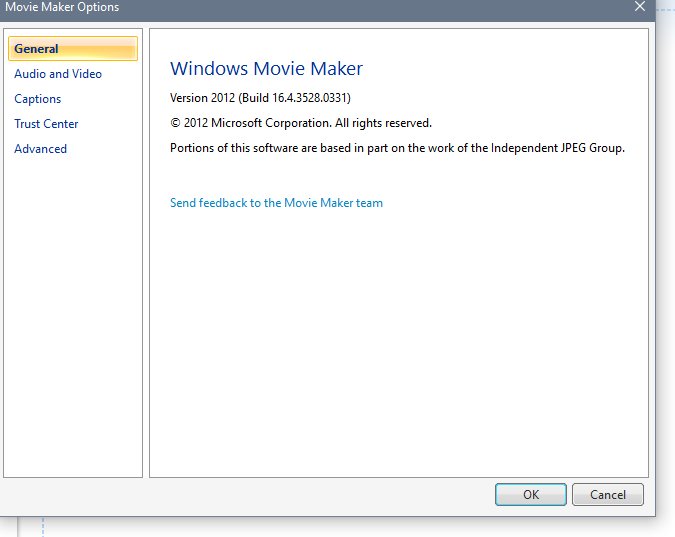The height and width of the screenshot is (537, 675).
Task: Dismiss the dialog with Cancel
Action: (608, 494)
